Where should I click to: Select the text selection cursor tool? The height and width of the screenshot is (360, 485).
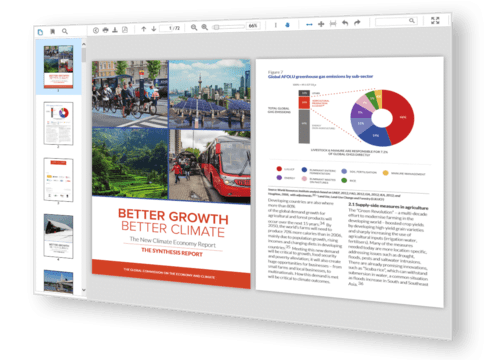[275, 25]
